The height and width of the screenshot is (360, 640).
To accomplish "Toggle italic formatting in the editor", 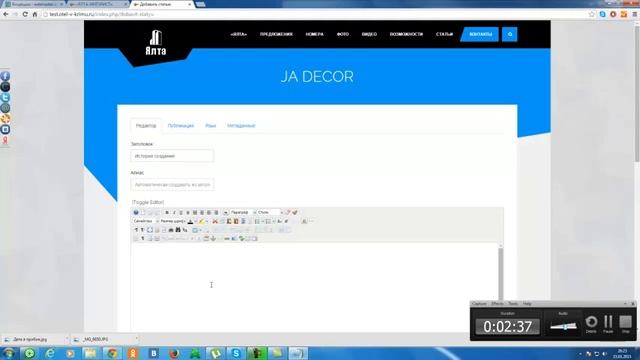I will click(x=174, y=212).
